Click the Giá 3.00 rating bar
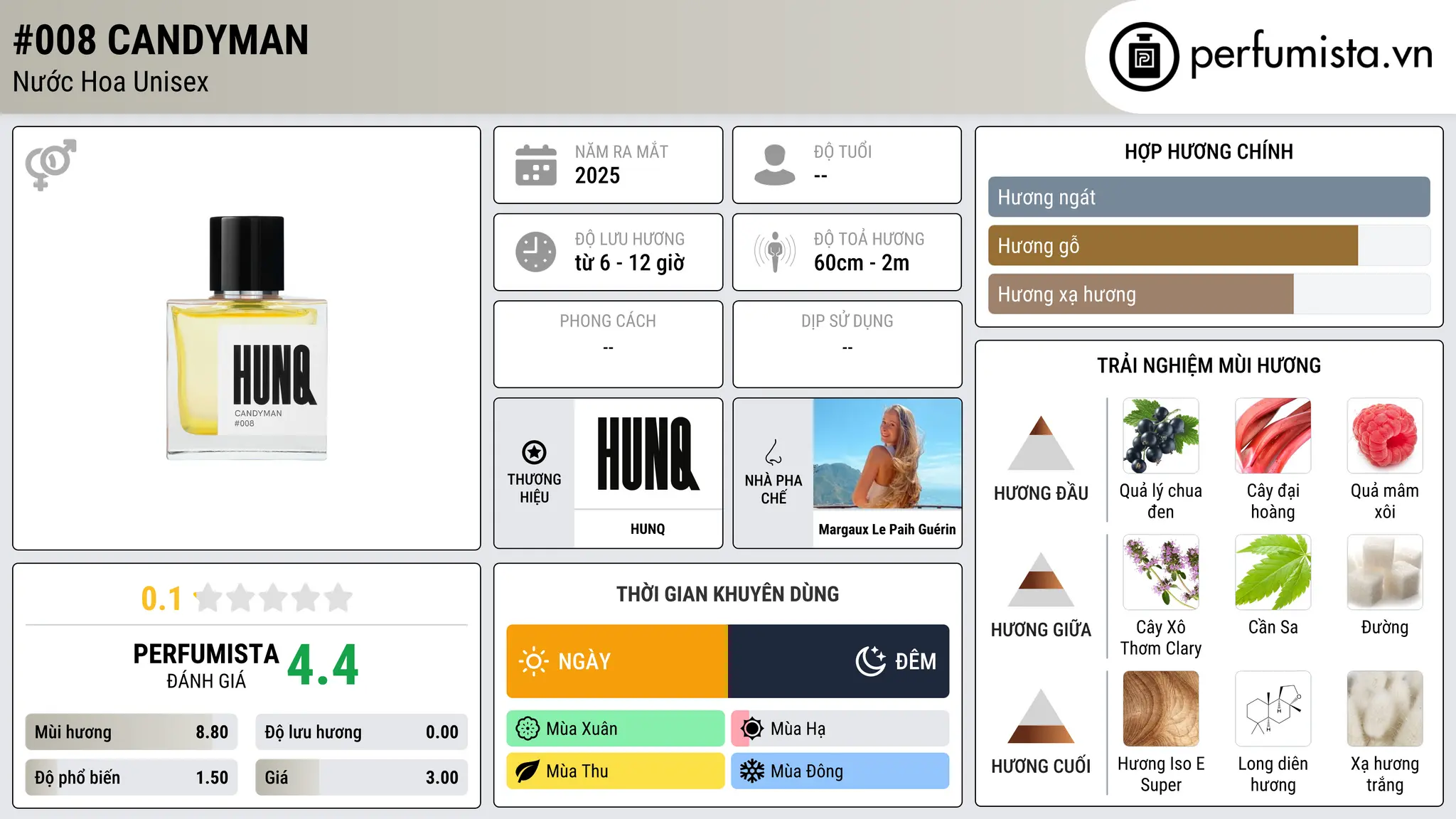The height and width of the screenshot is (819, 1456). pyautogui.click(x=362, y=778)
